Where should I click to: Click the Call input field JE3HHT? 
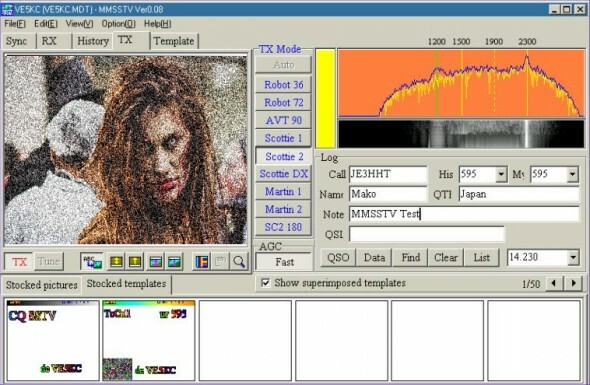(x=388, y=174)
